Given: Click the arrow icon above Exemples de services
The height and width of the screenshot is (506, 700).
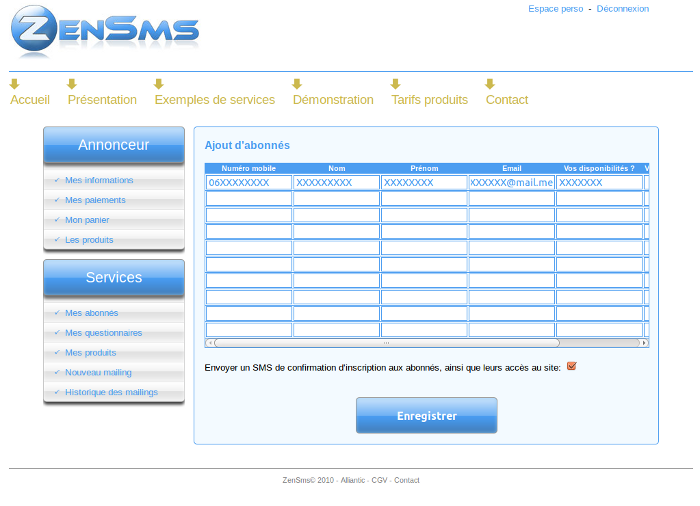Looking at the screenshot, I should tap(159, 84).
